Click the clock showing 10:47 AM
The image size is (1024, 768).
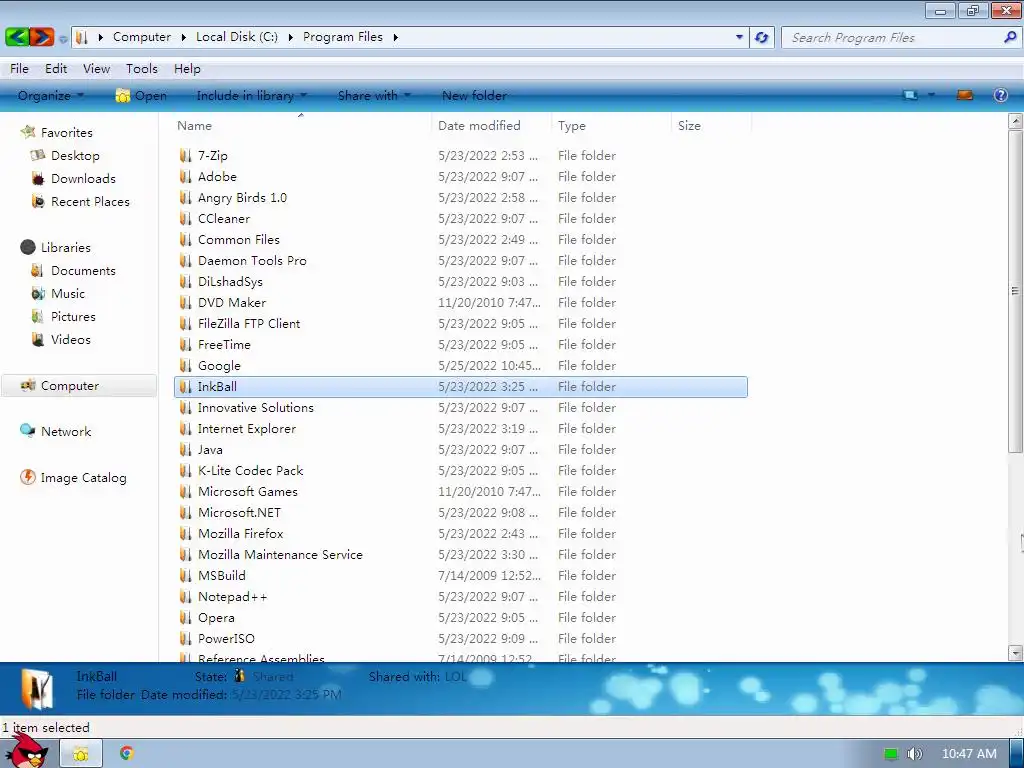point(969,754)
